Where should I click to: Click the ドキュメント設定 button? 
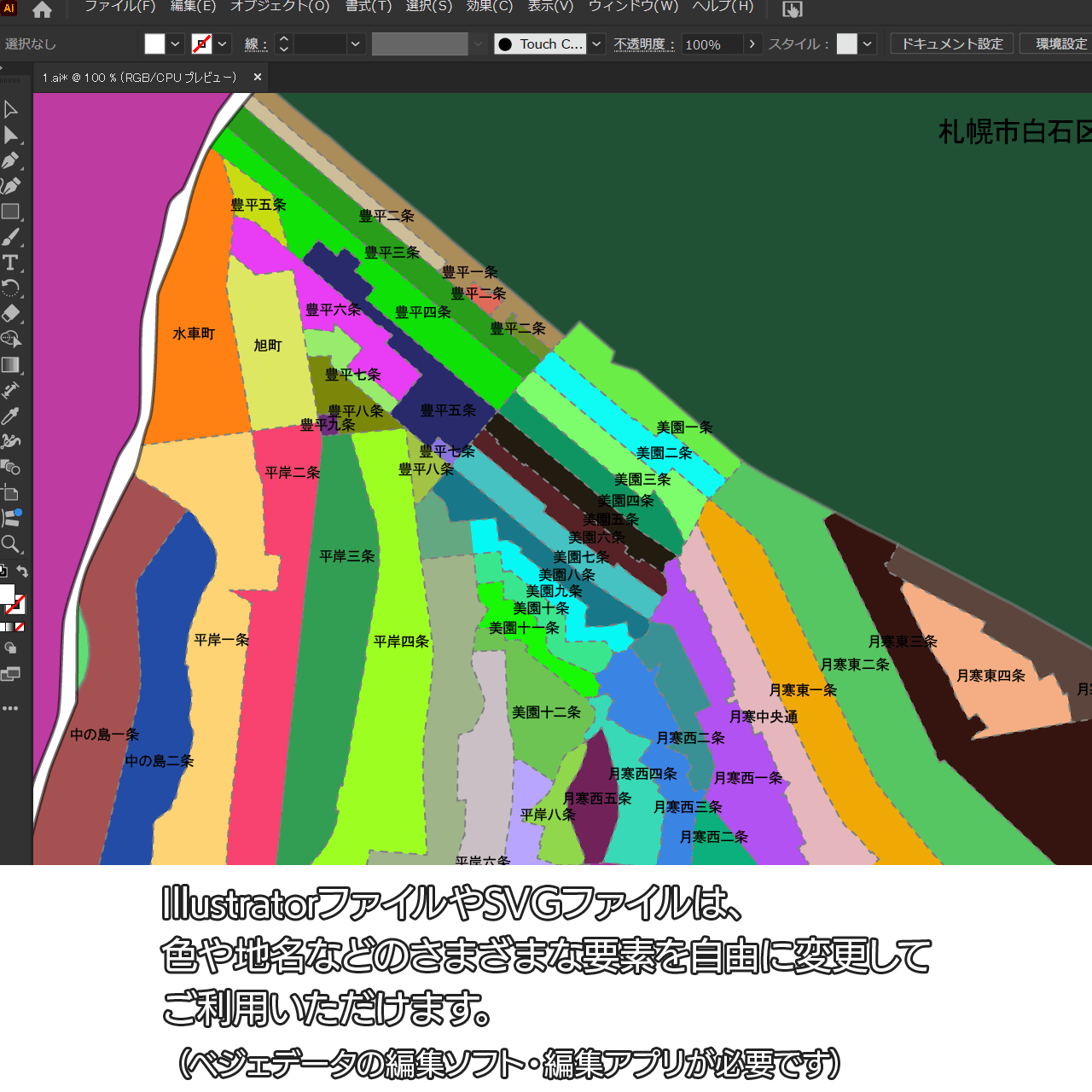pyautogui.click(x=952, y=44)
